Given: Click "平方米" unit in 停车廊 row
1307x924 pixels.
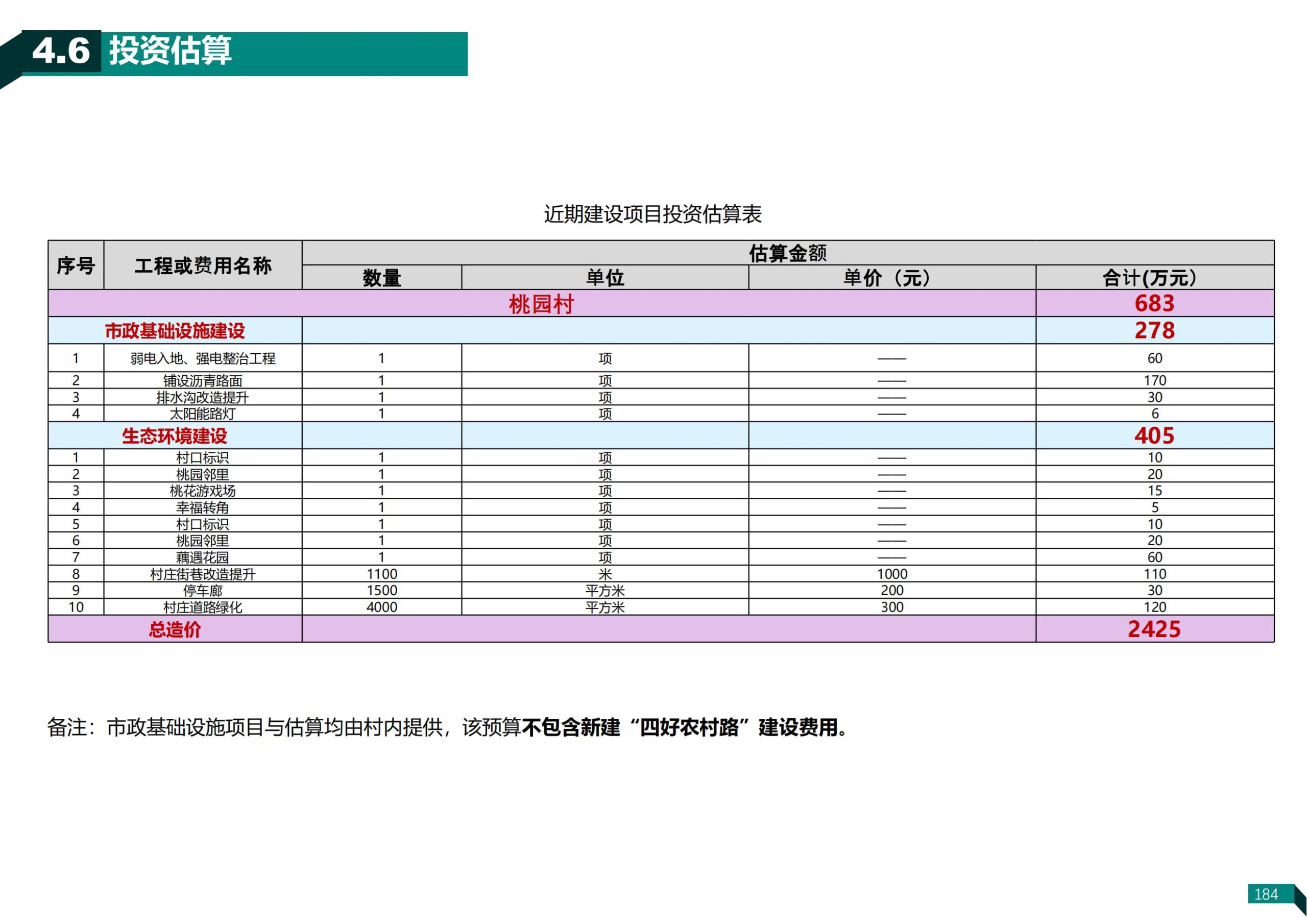Looking at the screenshot, I should pos(605,591).
